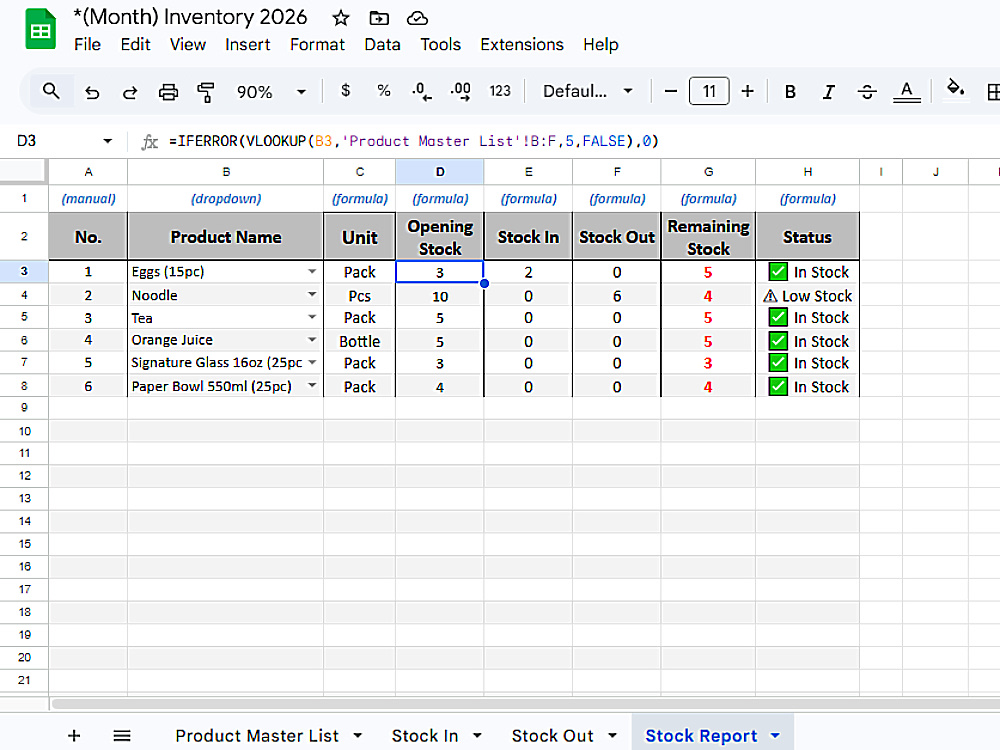Image resolution: width=1000 pixels, height=750 pixels.
Task: Format as percent
Action: (x=383, y=91)
